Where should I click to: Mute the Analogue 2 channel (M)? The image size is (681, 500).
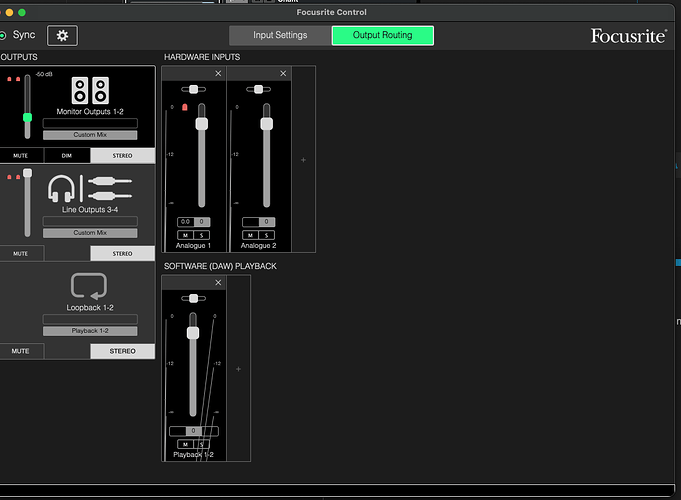[251, 235]
